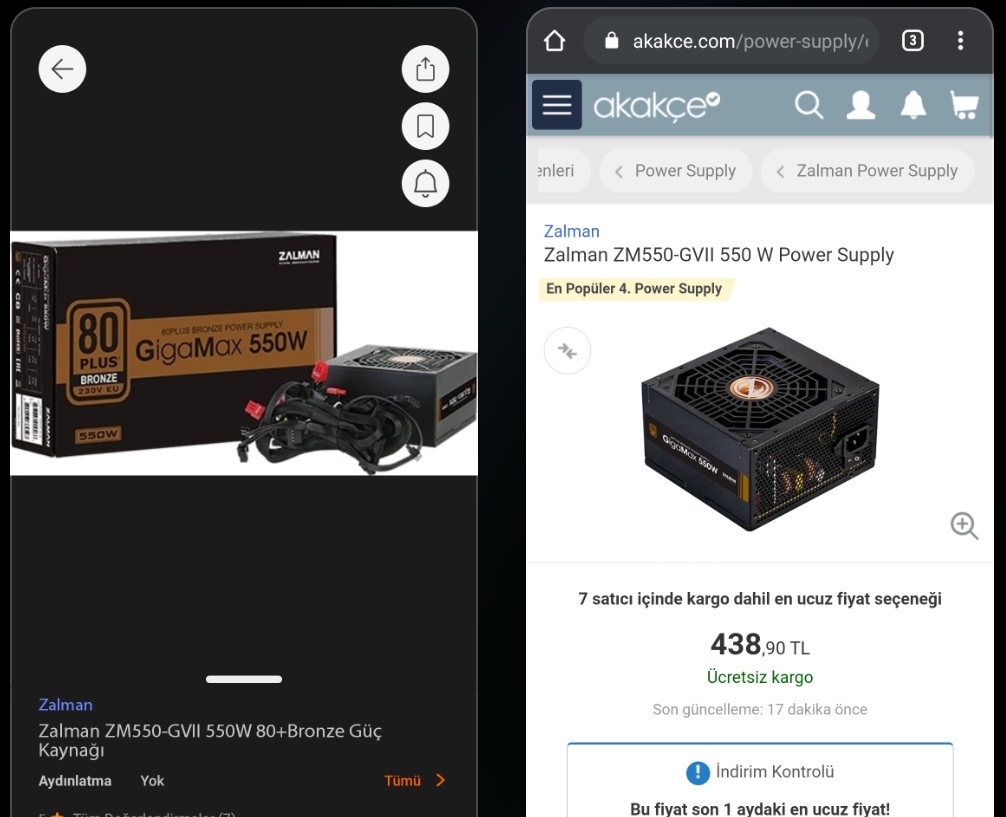Click the akakce.com address bar
This screenshot has height=817, width=1006.
[x=731, y=41]
